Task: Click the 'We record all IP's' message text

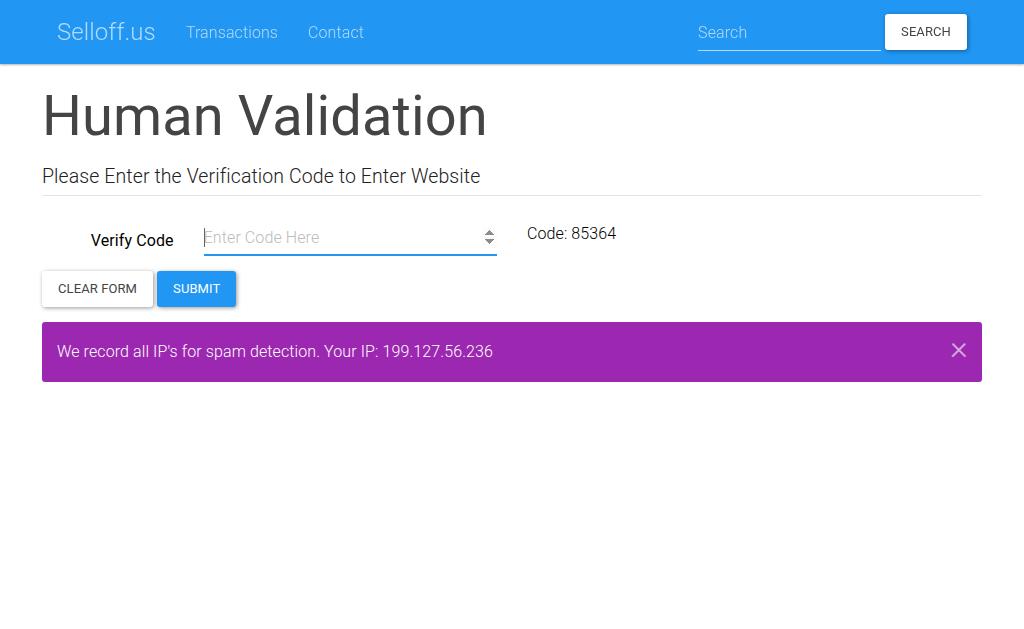Action: tap(275, 351)
